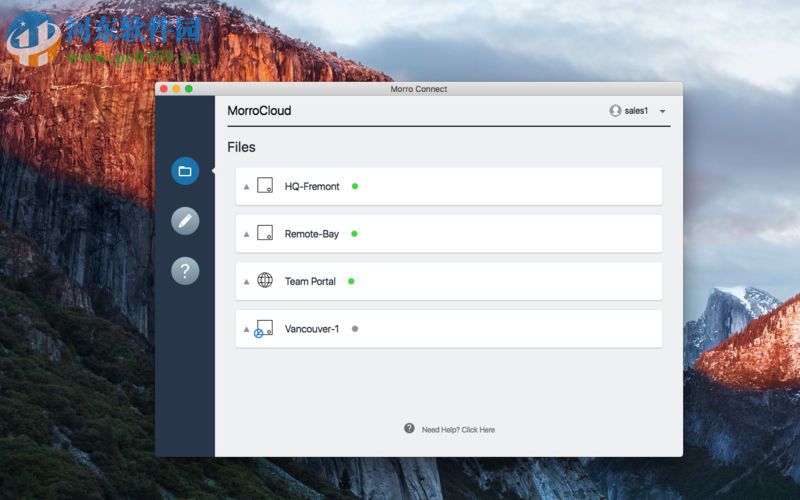Open the sales1 account dropdown arrow

[662, 111]
